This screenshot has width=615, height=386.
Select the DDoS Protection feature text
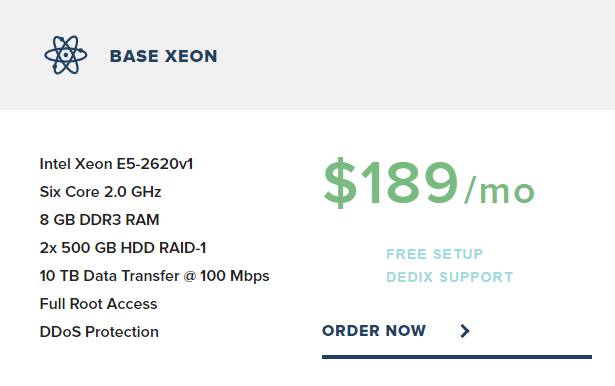(x=99, y=332)
